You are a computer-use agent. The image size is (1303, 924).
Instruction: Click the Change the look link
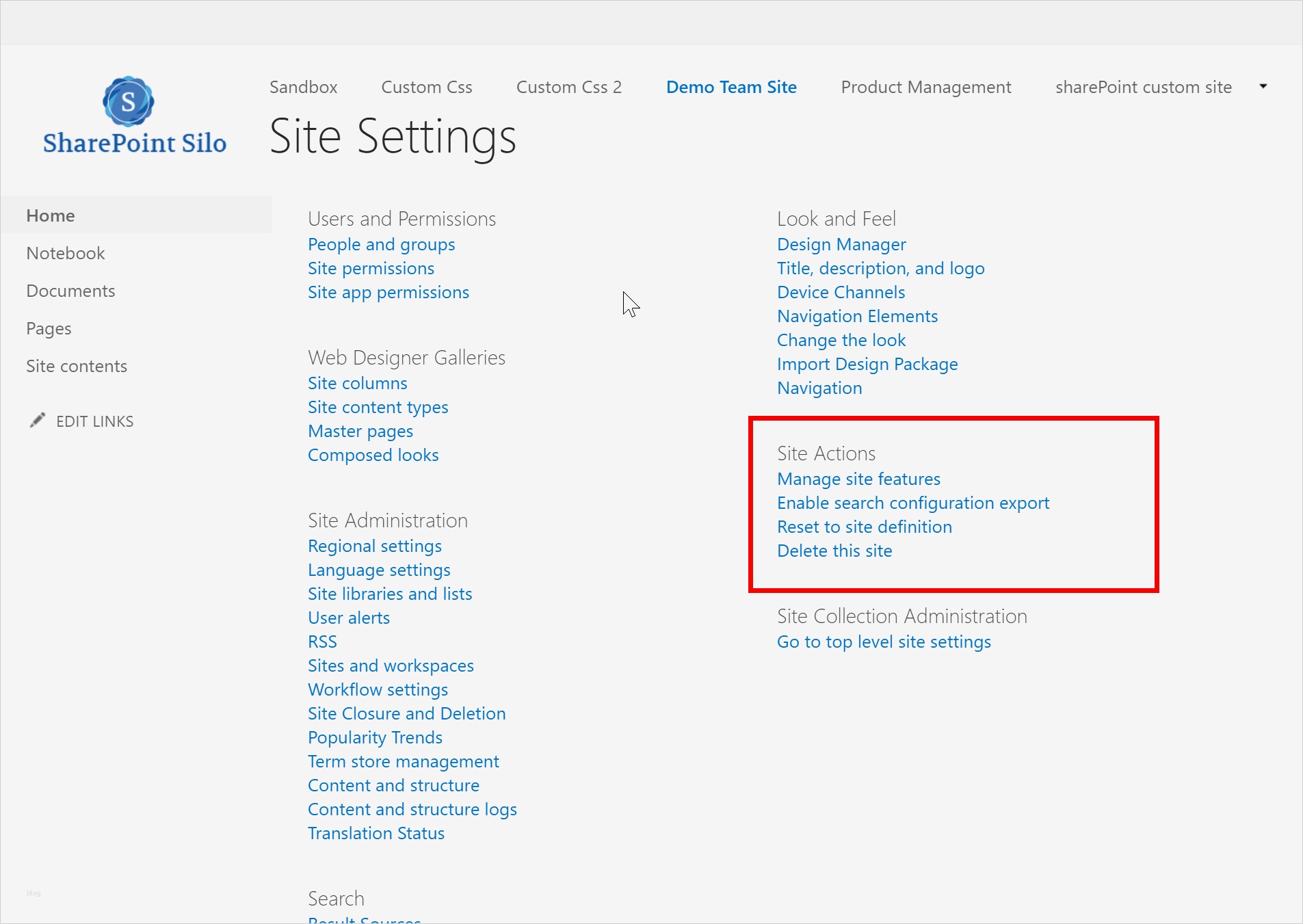[x=841, y=340]
